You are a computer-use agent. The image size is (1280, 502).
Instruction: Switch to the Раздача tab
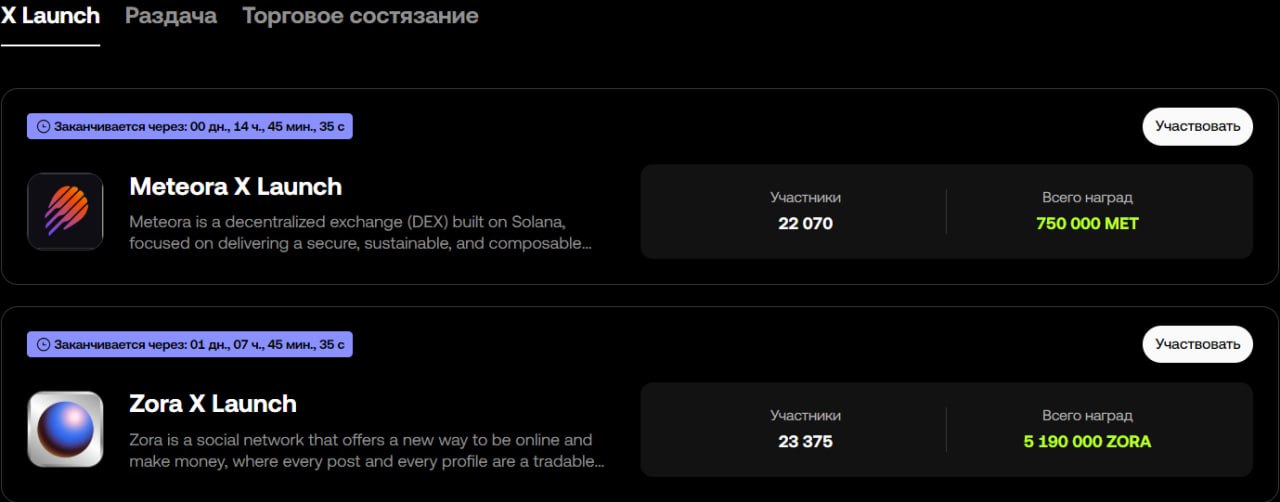(171, 16)
